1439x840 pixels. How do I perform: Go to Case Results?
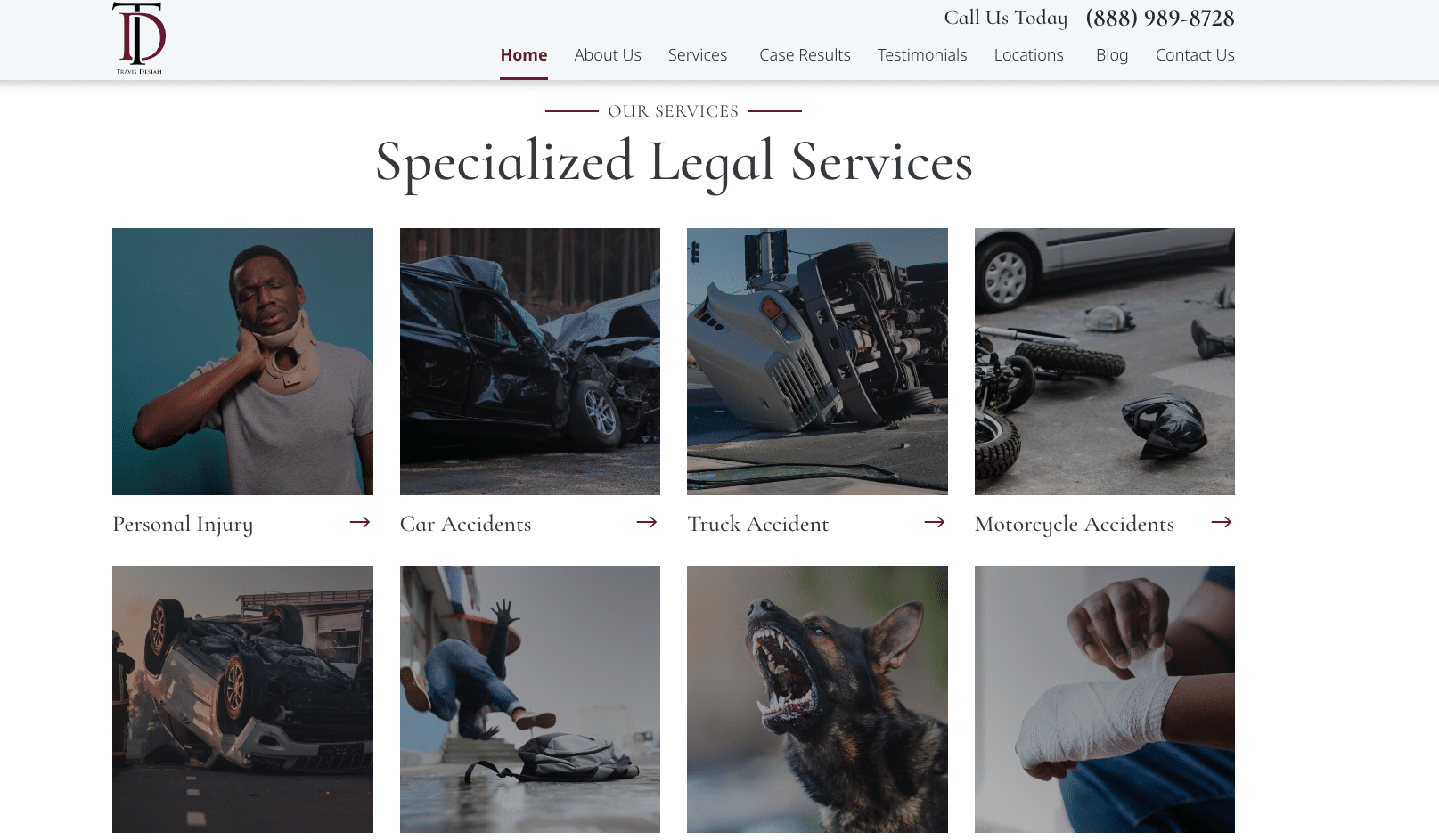[x=805, y=55]
